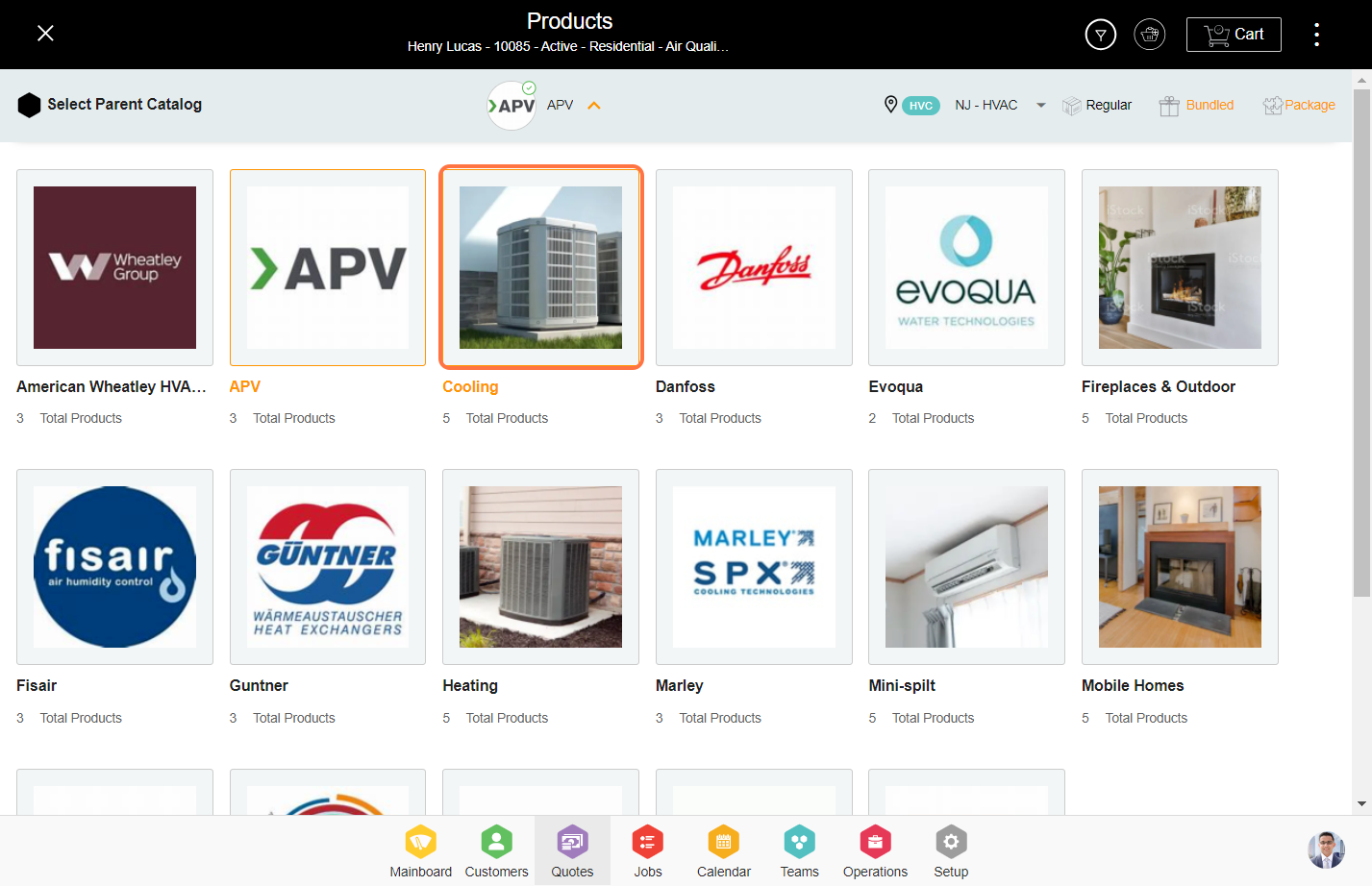This screenshot has width=1372, height=886.
Task: Click the Fisair title text
Action: point(37,685)
